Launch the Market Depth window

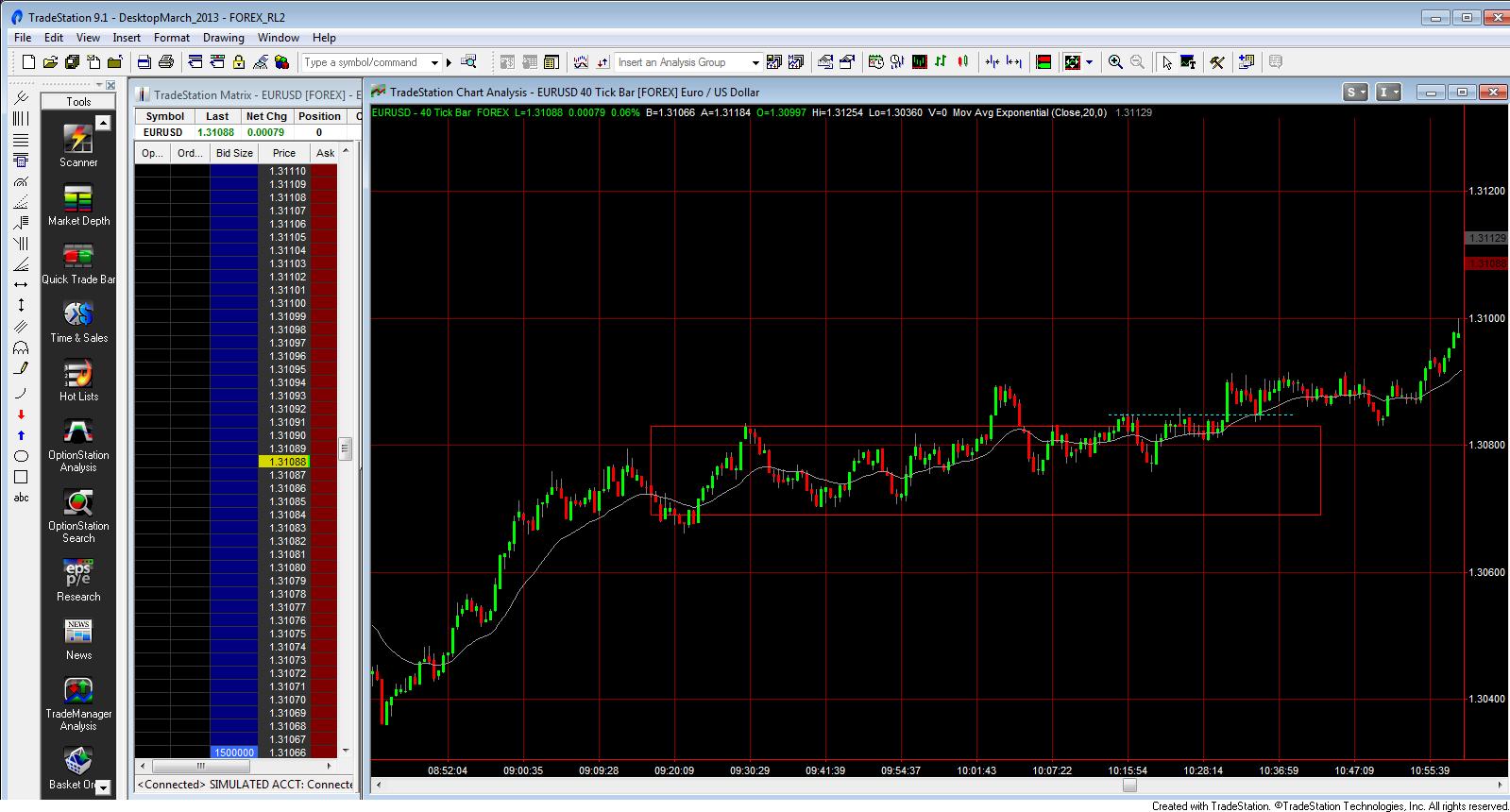click(x=78, y=205)
